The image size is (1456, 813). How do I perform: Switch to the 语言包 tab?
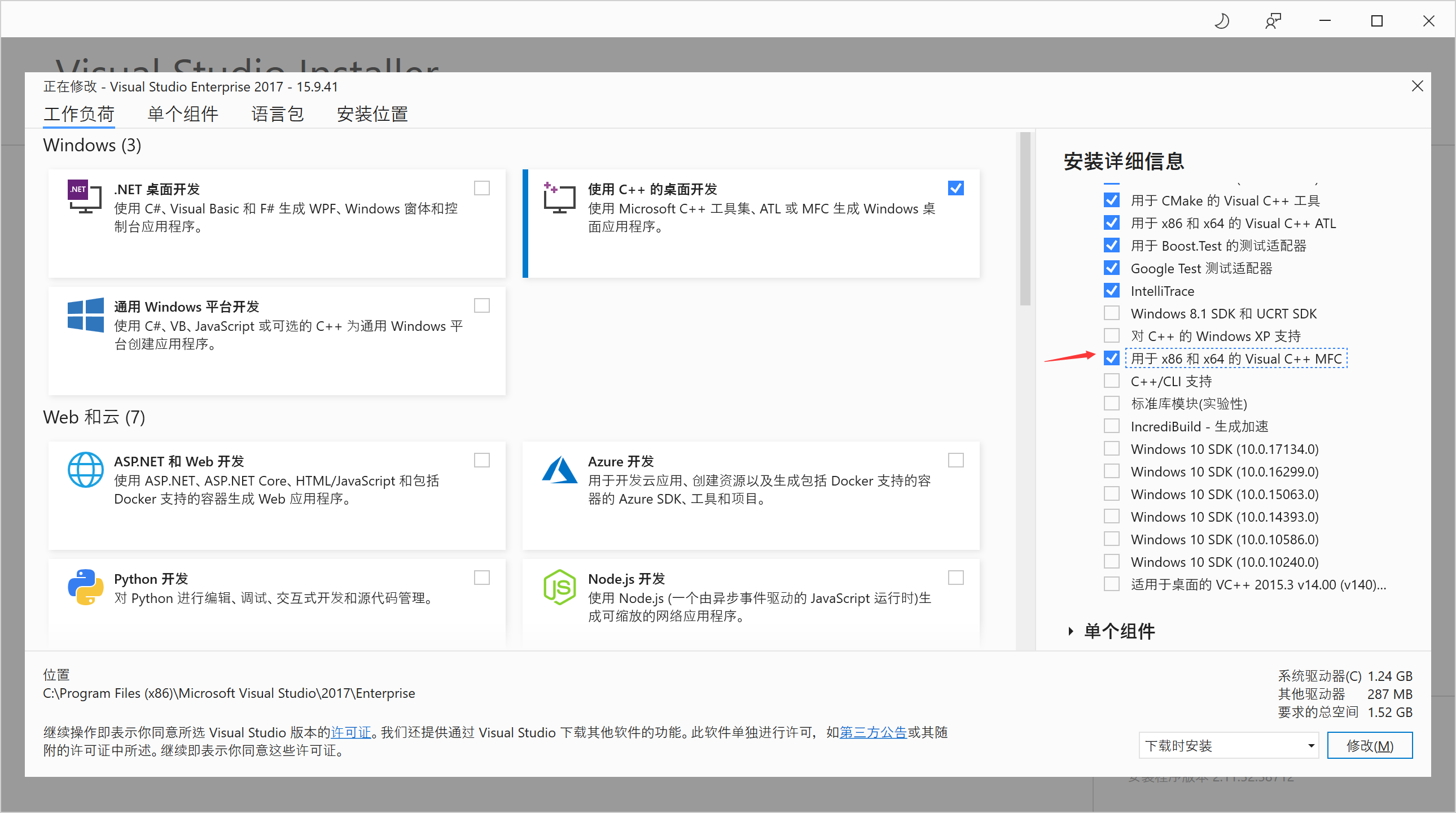click(x=278, y=113)
